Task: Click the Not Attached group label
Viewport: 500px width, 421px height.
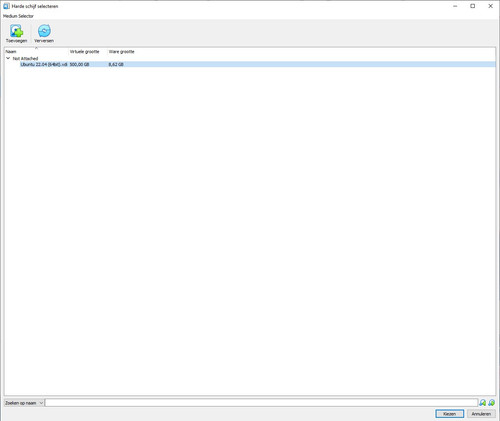Action: pos(25,58)
